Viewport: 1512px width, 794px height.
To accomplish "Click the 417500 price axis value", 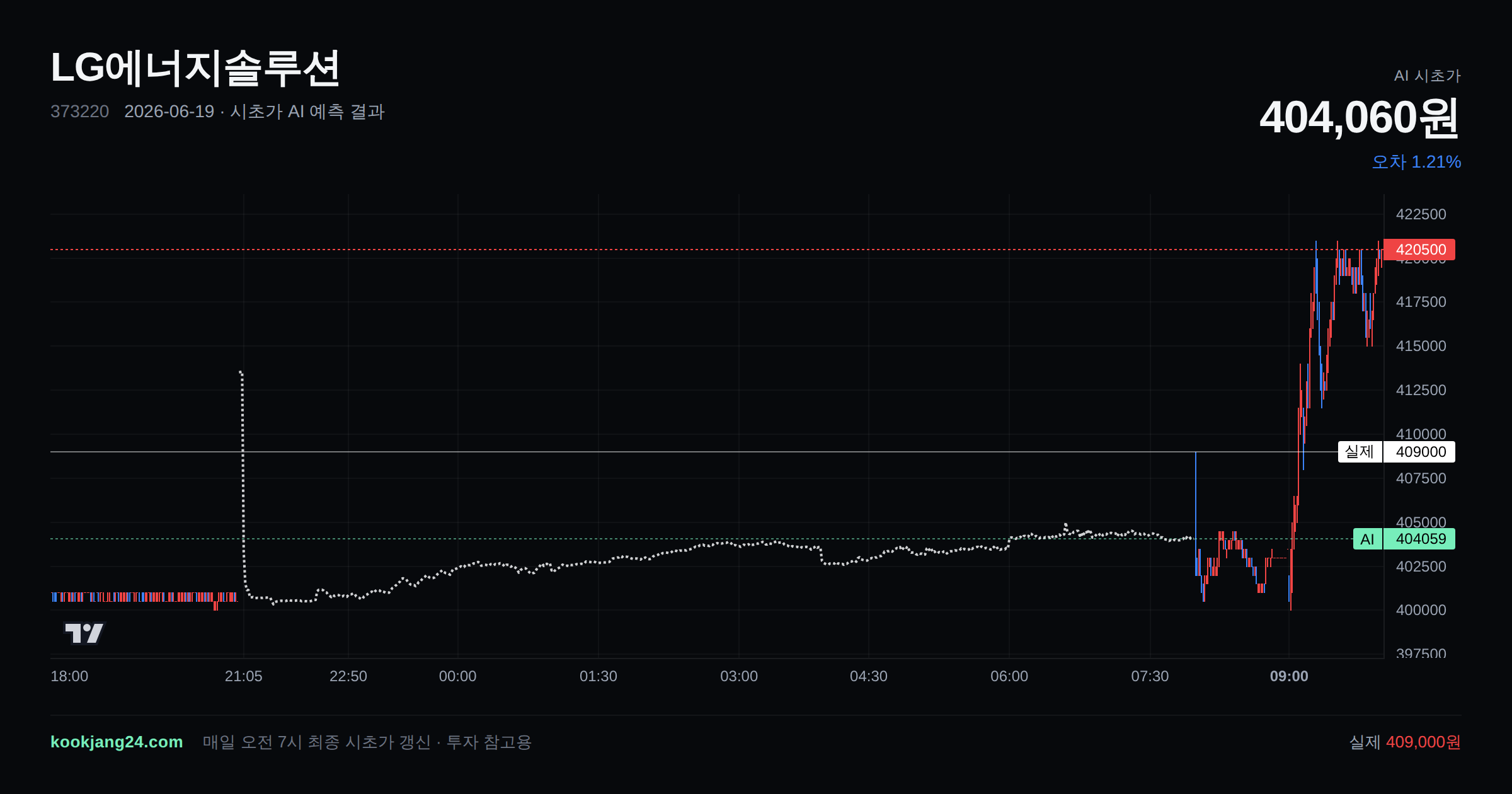I will click(x=1421, y=302).
